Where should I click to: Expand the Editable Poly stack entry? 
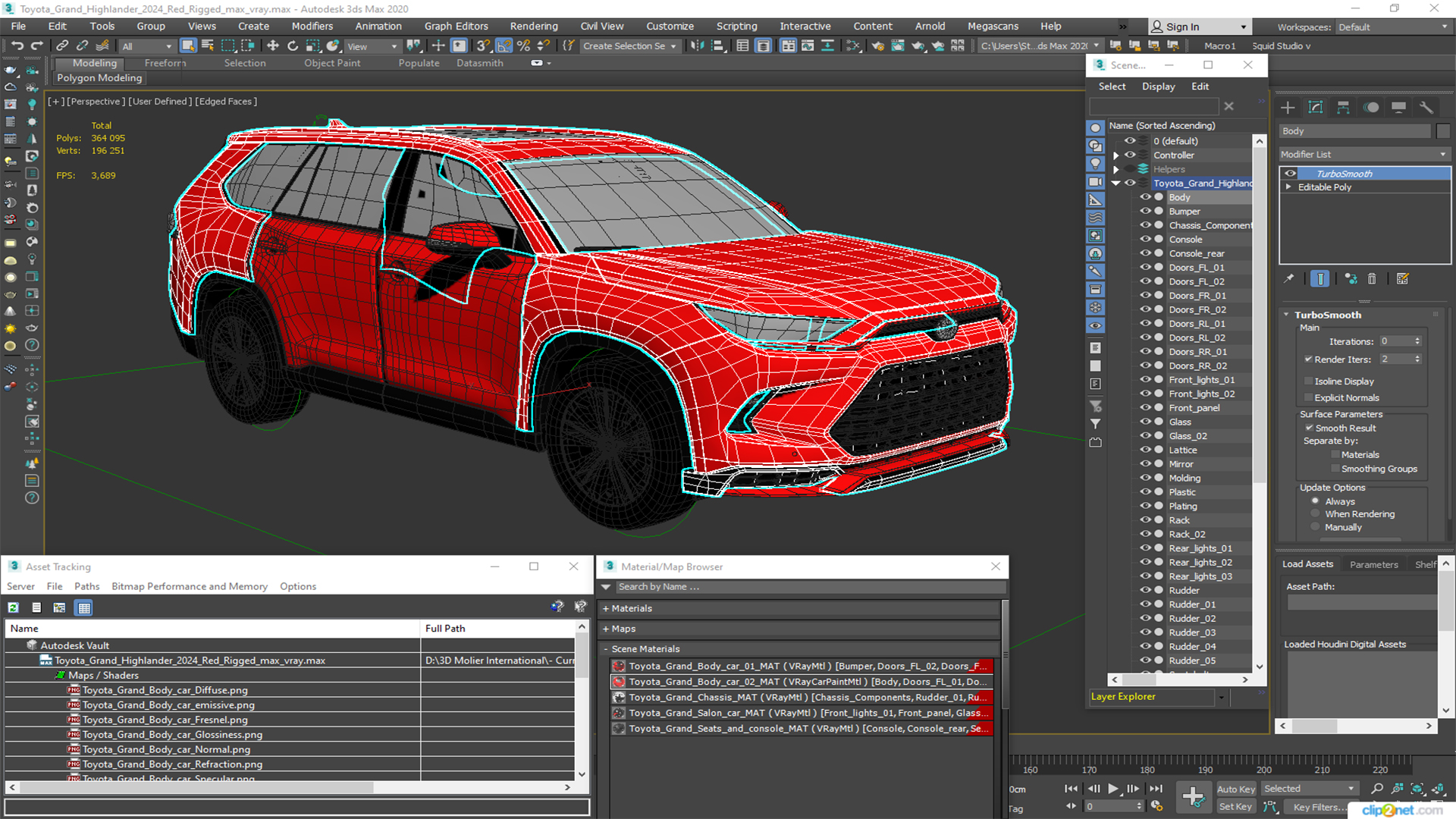pos(1288,187)
